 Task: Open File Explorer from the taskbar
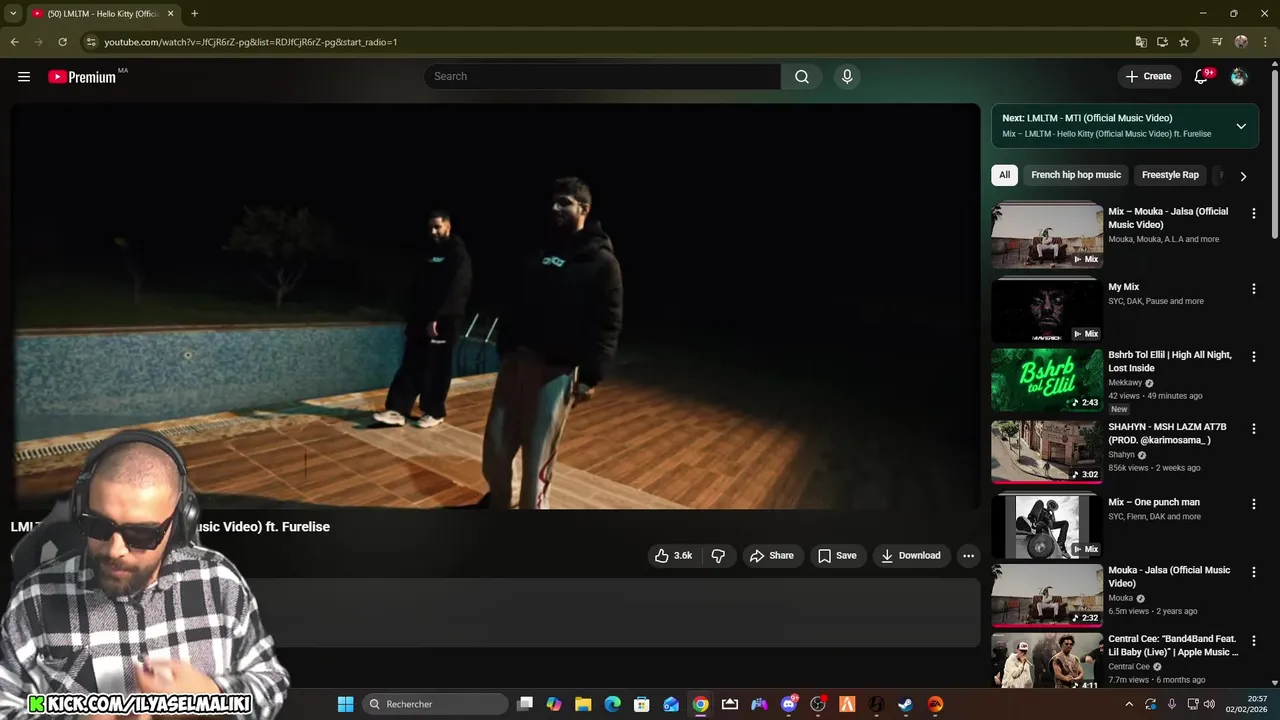[583, 704]
